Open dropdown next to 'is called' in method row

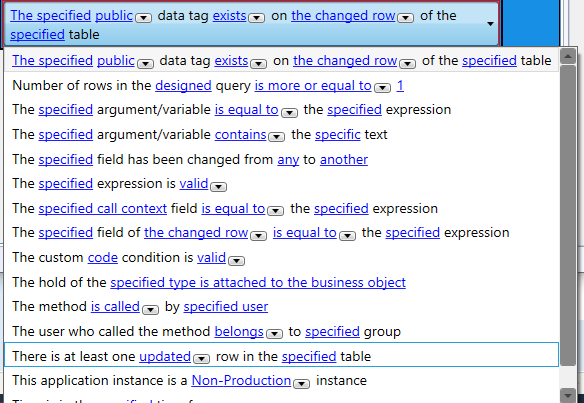pos(151,309)
